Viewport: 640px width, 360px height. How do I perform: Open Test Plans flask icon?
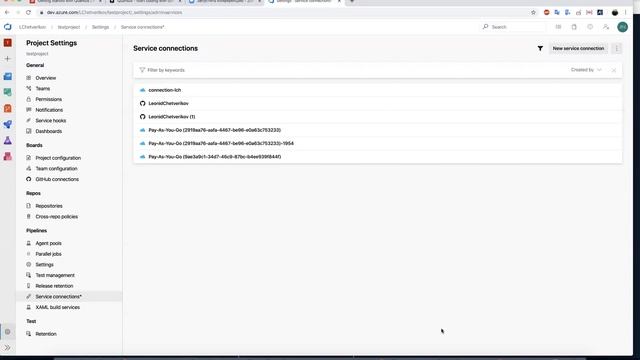[x=8, y=140]
